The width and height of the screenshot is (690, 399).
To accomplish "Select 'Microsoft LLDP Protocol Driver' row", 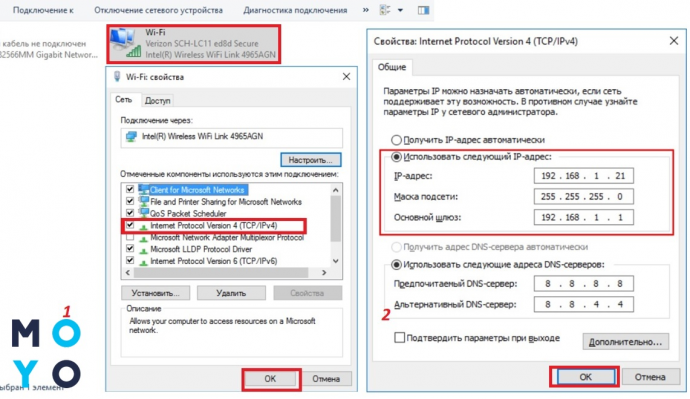I will tap(201, 249).
